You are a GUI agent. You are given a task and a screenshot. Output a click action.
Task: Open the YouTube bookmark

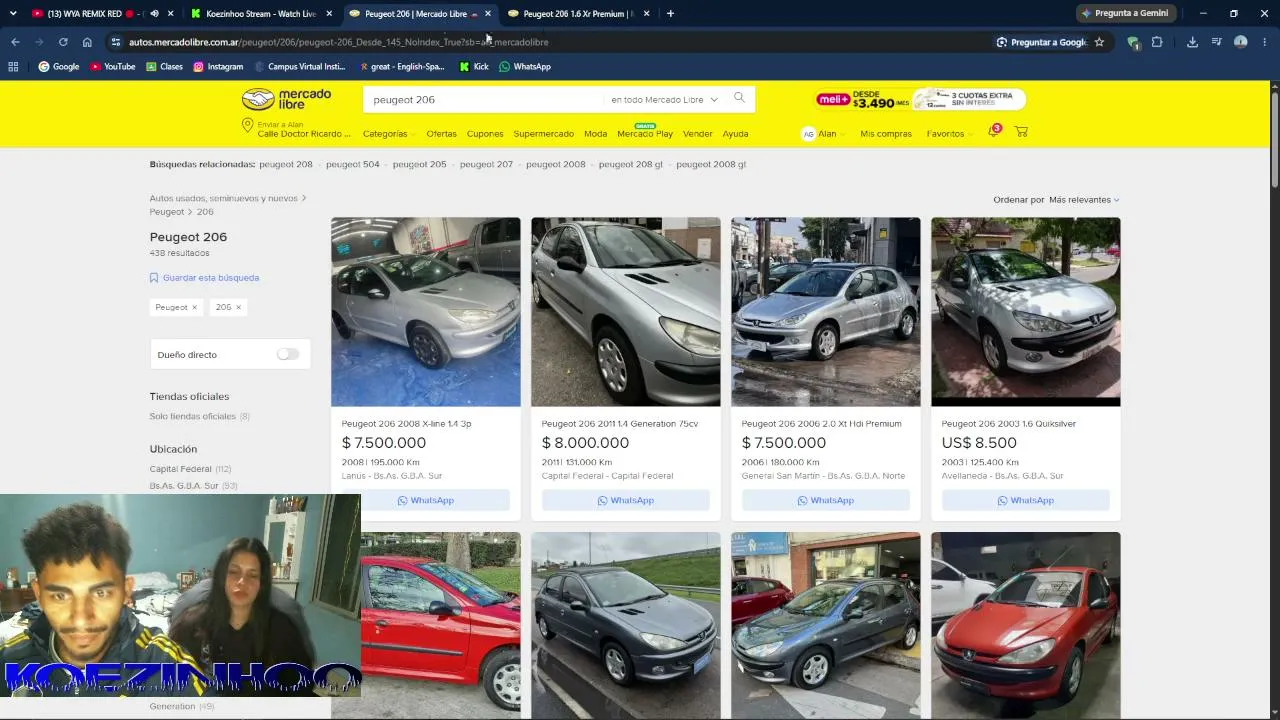point(112,67)
